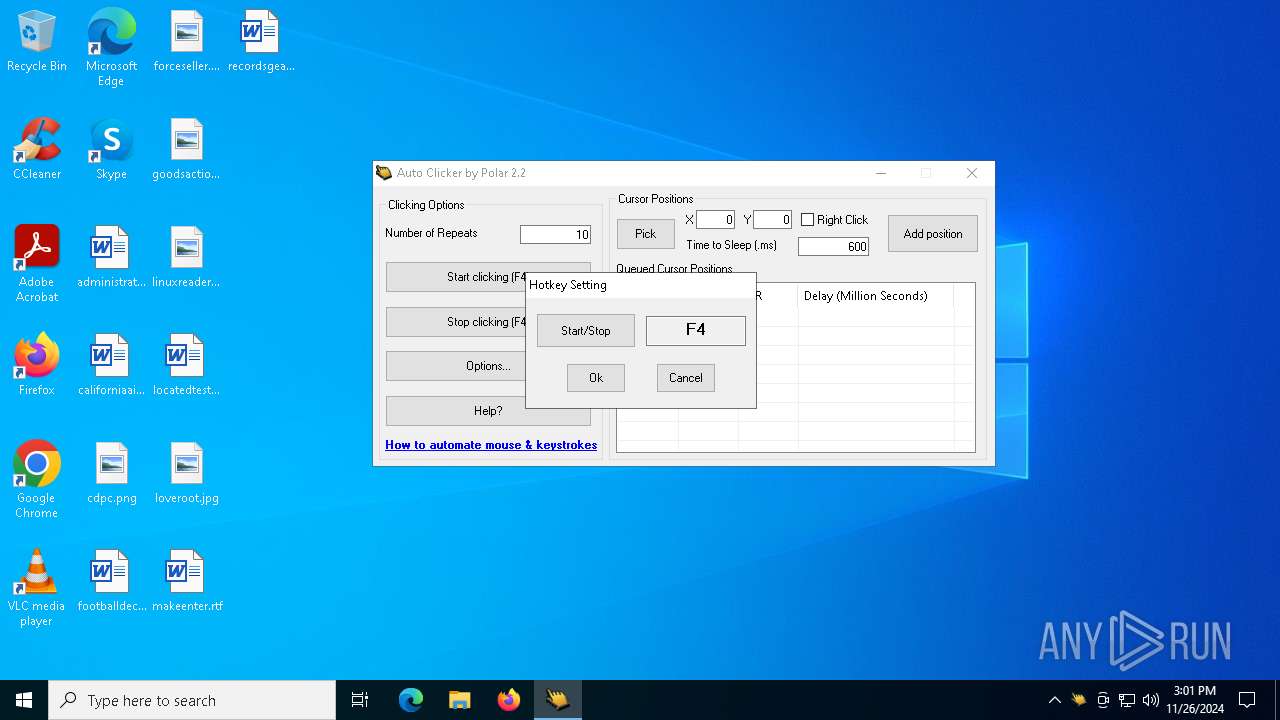
Task: Select the footballdec Word document icon
Action: pos(111,582)
